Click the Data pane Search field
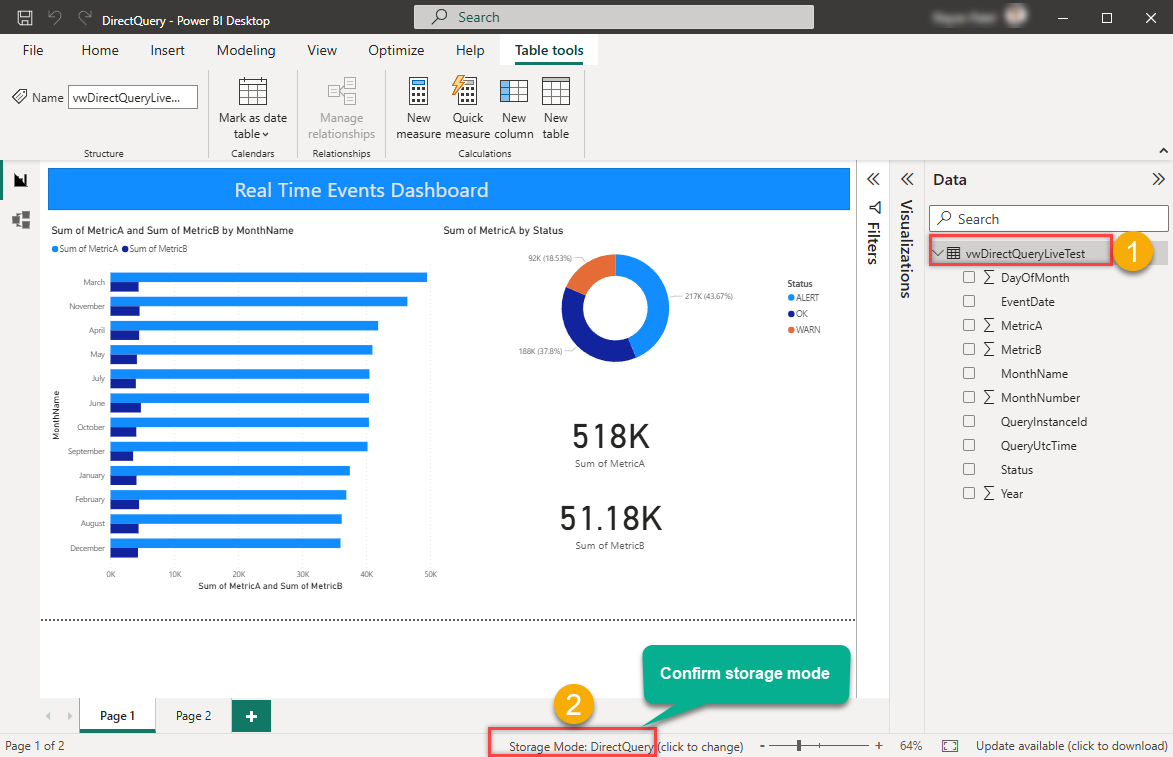The height and width of the screenshot is (757, 1173). 1048,219
